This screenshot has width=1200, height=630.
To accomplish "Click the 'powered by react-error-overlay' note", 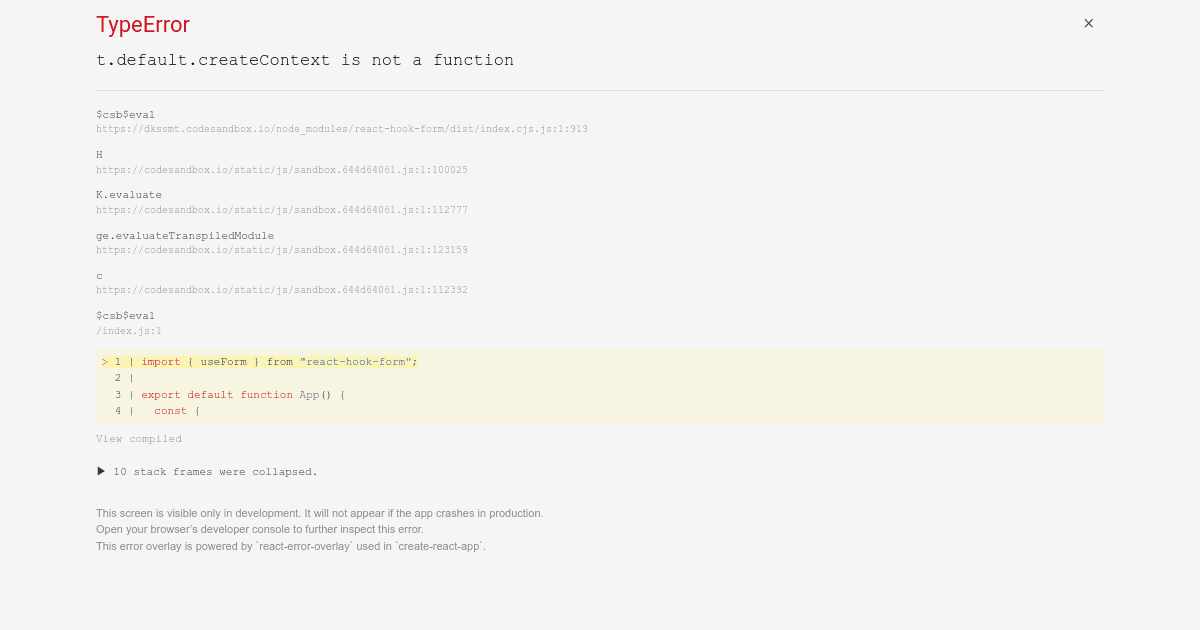I will point(291,546).
